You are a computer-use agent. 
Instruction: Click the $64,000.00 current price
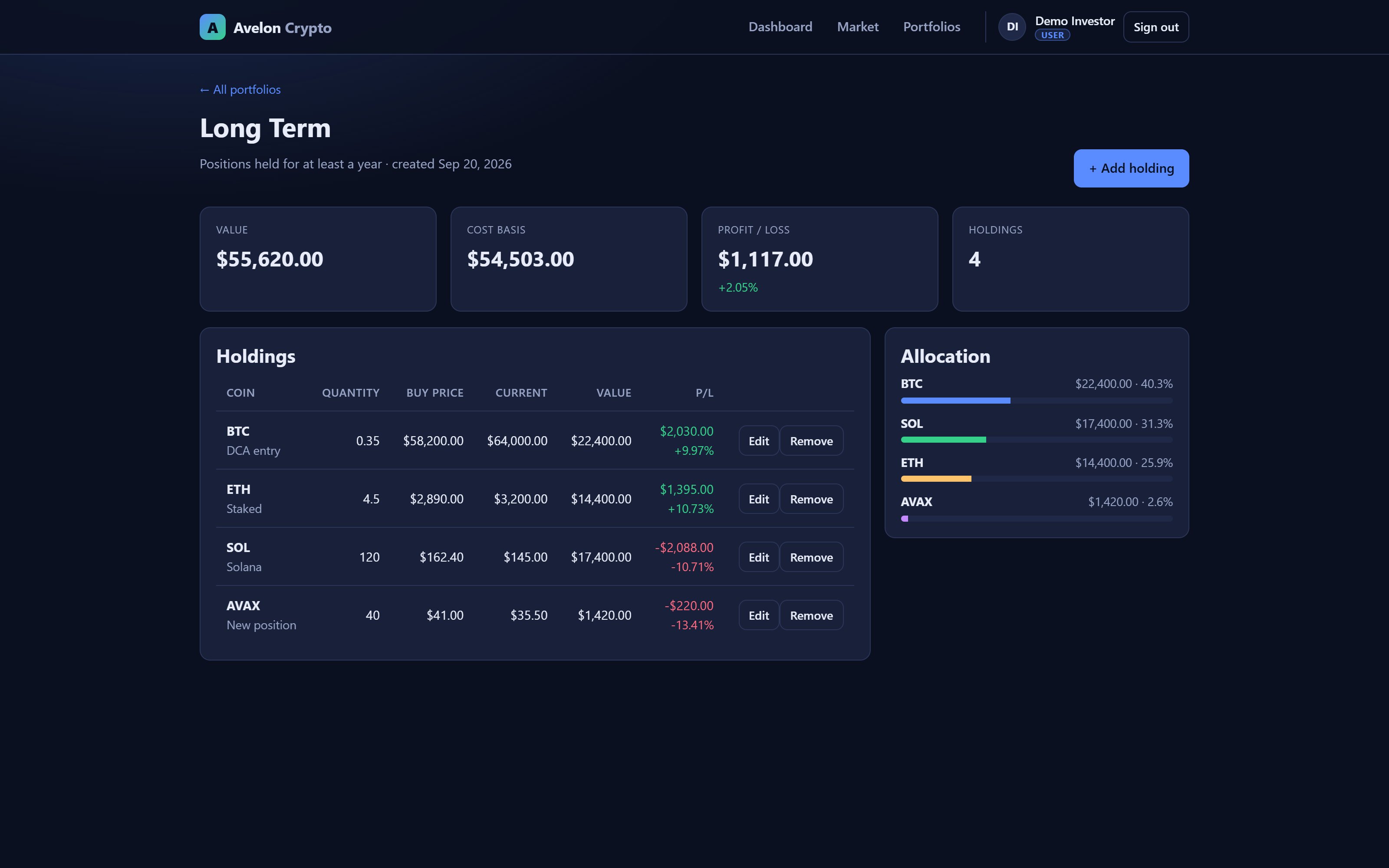517,441
